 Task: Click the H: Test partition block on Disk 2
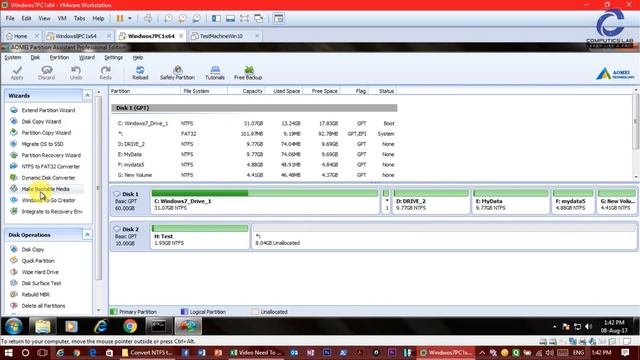[x=200, y=236]
